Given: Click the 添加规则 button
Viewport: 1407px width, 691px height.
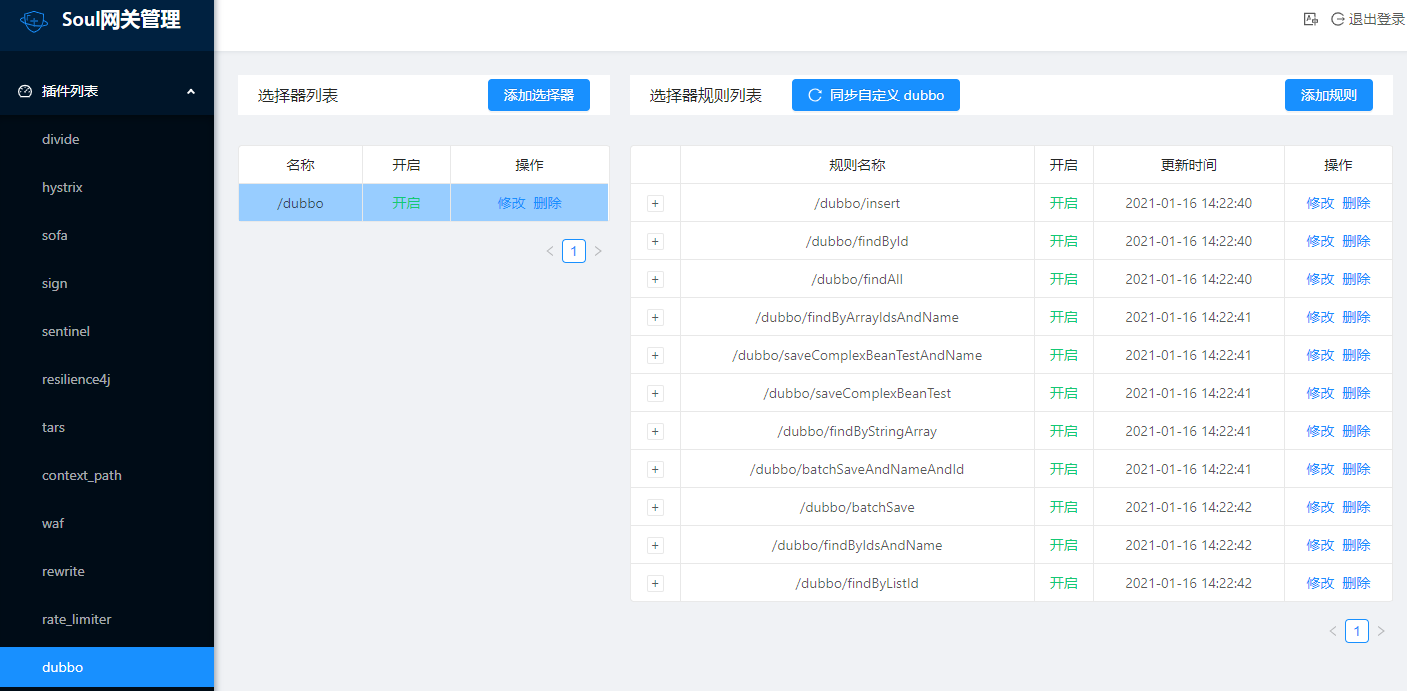Looking at the screenshot, I should [x=1329, y=95].
